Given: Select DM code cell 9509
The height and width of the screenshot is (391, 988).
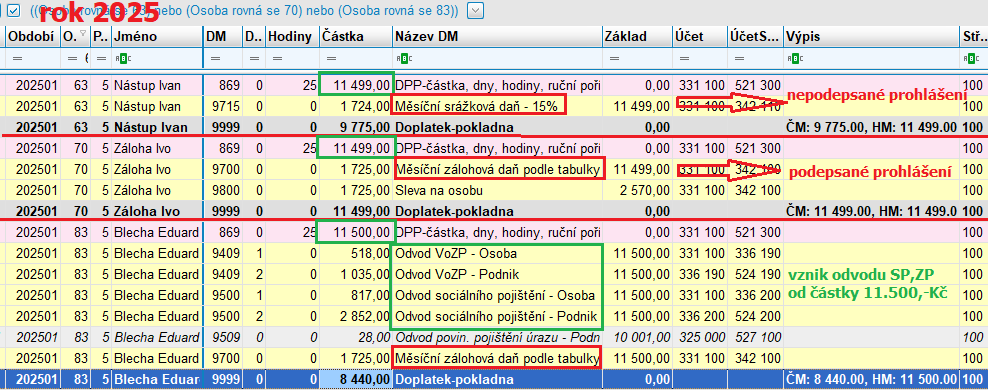Looking at the screenshot, I should coord(223,337).
